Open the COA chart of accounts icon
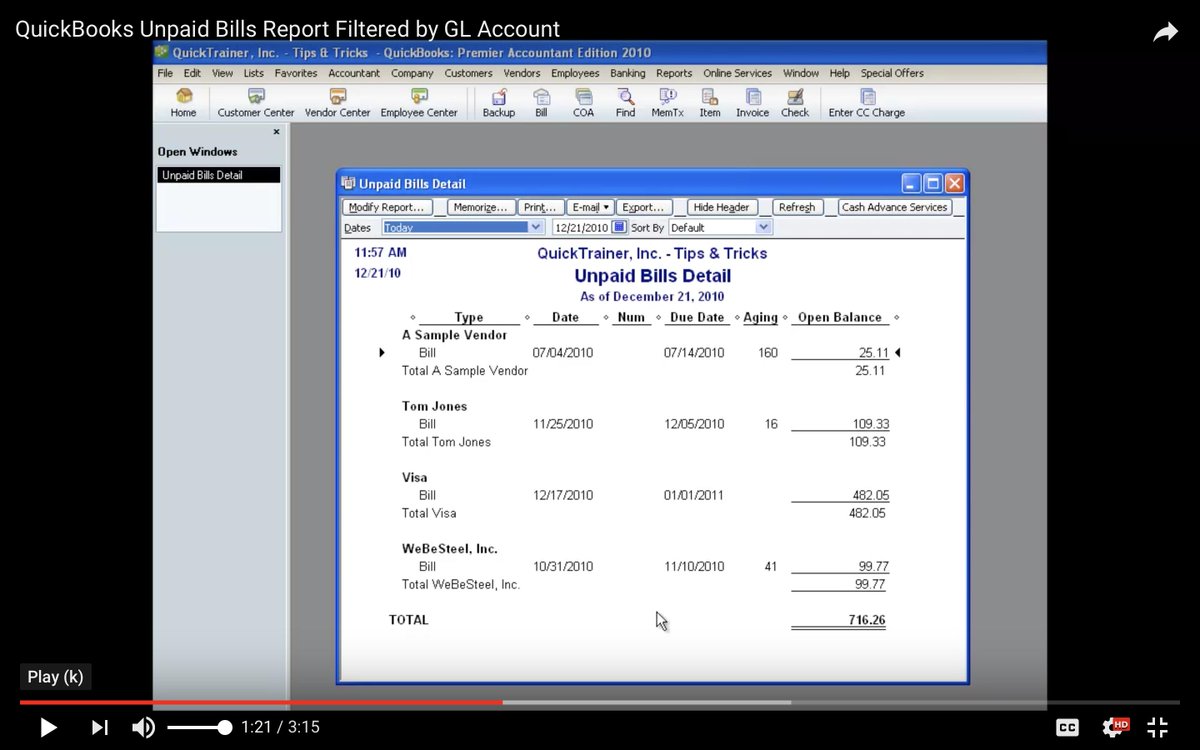This screenshot has height=750, width=1200. 583,103
